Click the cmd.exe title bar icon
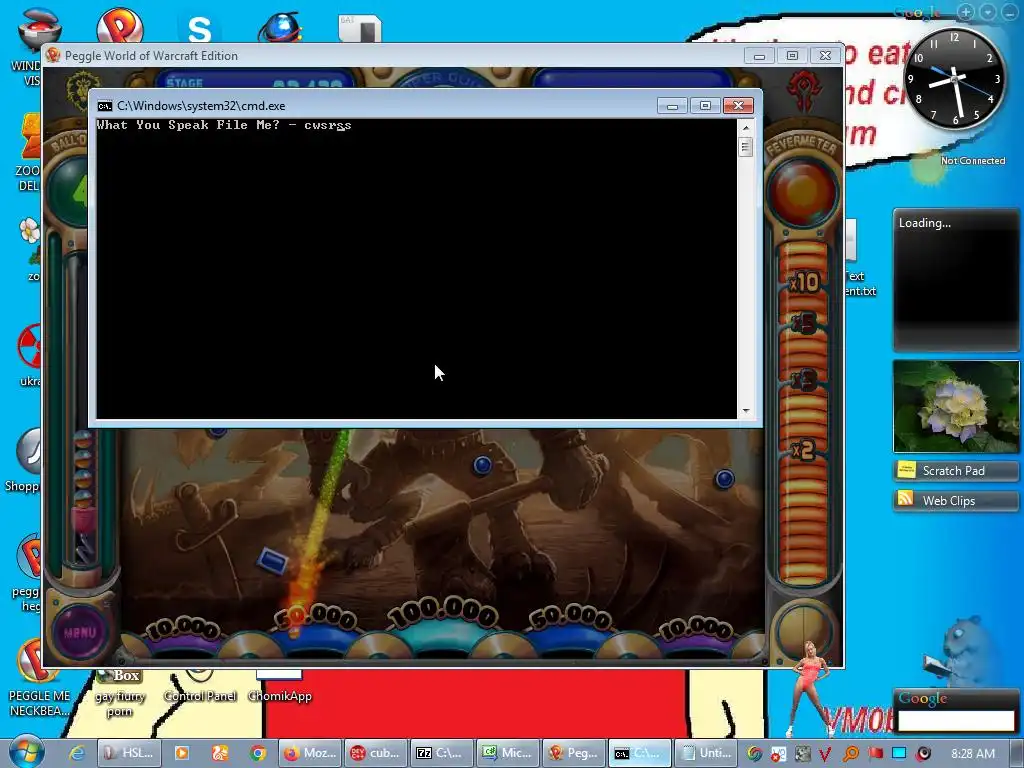Image resolution: width=1024 pixels, height=768 pixels. click(104, 106)
